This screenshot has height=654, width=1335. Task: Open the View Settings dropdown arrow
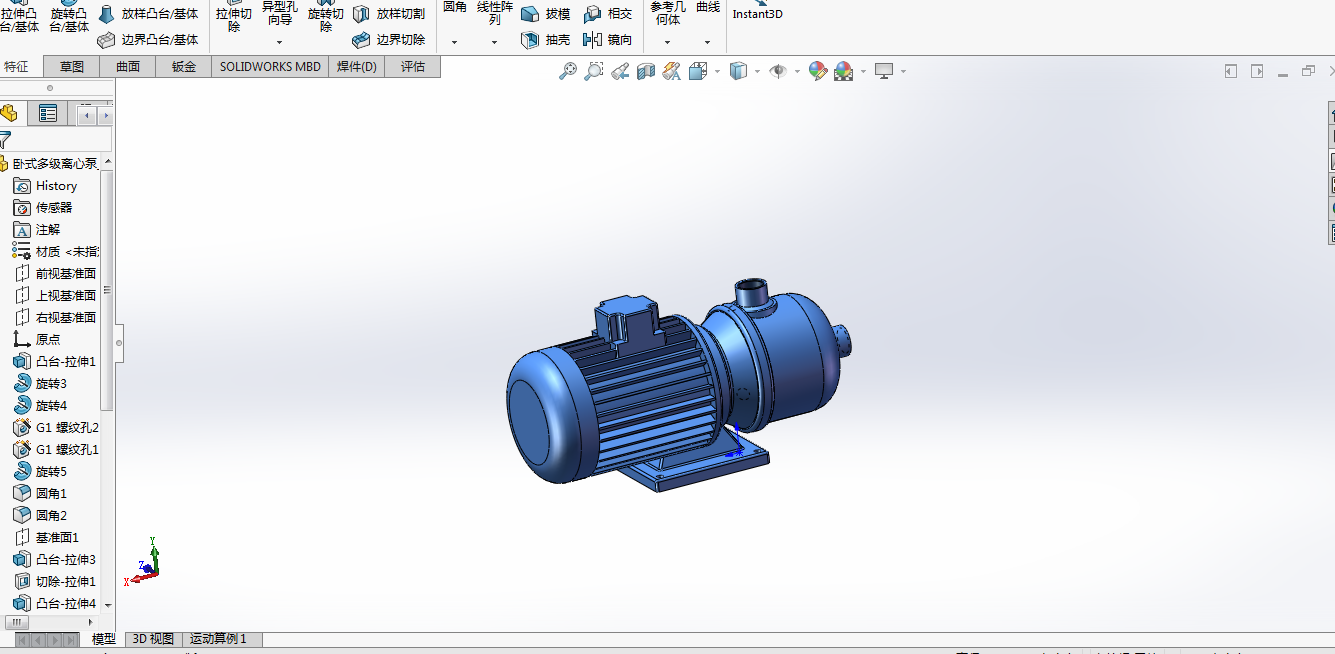pyautogui.click(x=903, y=71)
